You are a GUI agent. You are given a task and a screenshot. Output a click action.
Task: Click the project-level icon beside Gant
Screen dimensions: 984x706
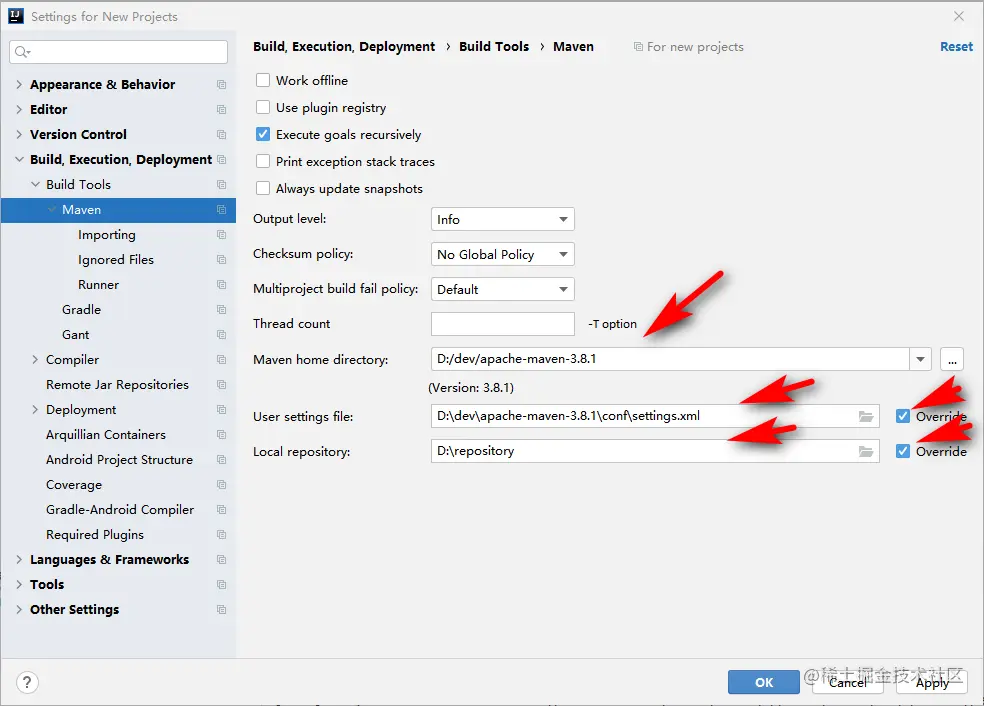point(222,334)
